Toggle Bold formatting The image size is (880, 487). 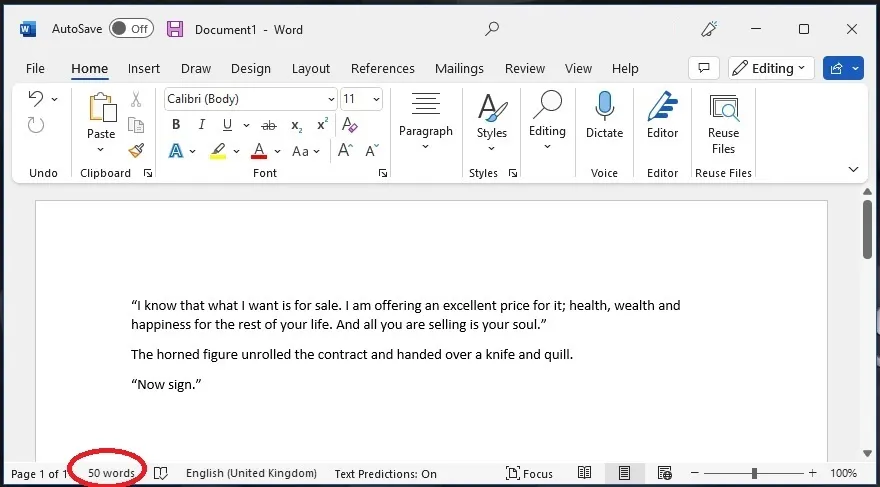coord(176,125)
